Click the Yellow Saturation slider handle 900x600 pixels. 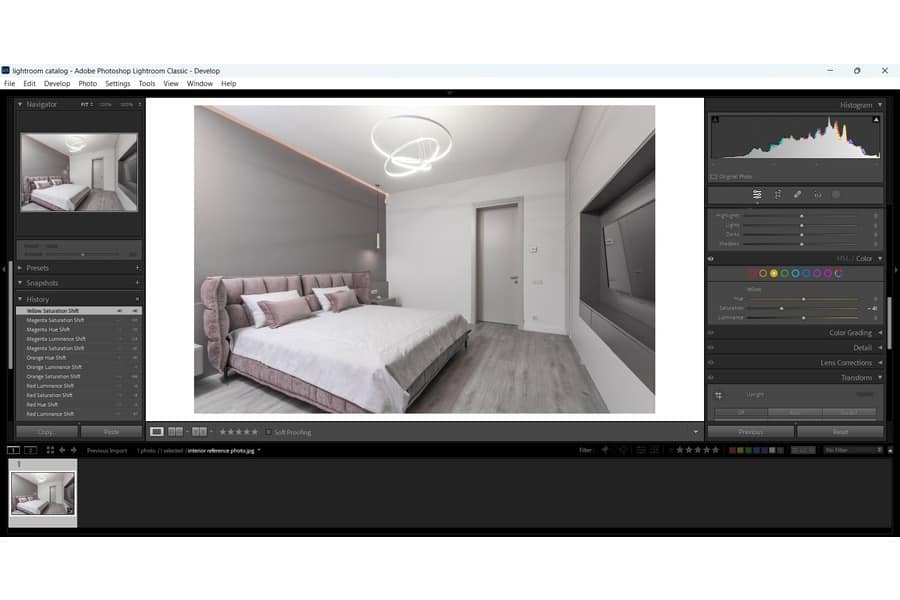pyautogui.click(x=781, y=308)
